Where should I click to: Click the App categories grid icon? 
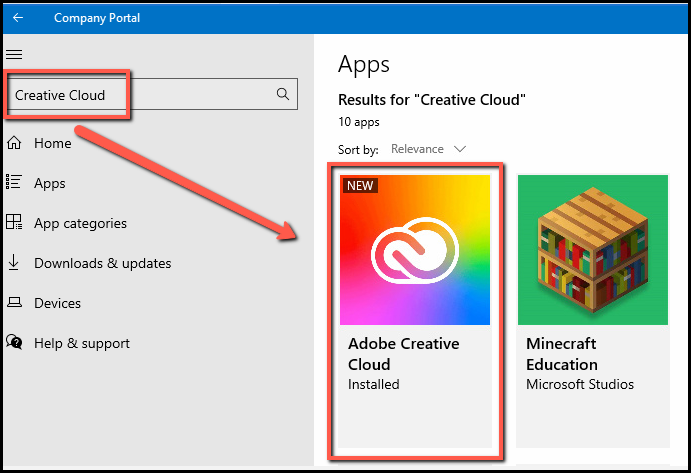[14, 222]
